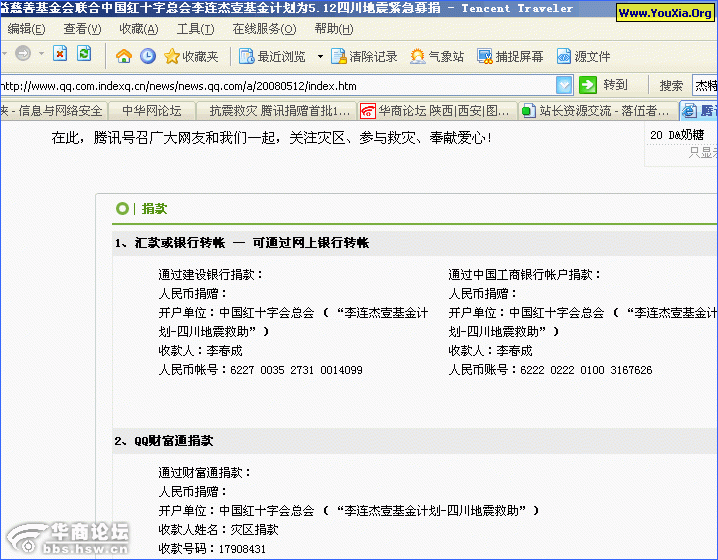Expand the 最近浏览 dropdown arrow

coord(320,56)
